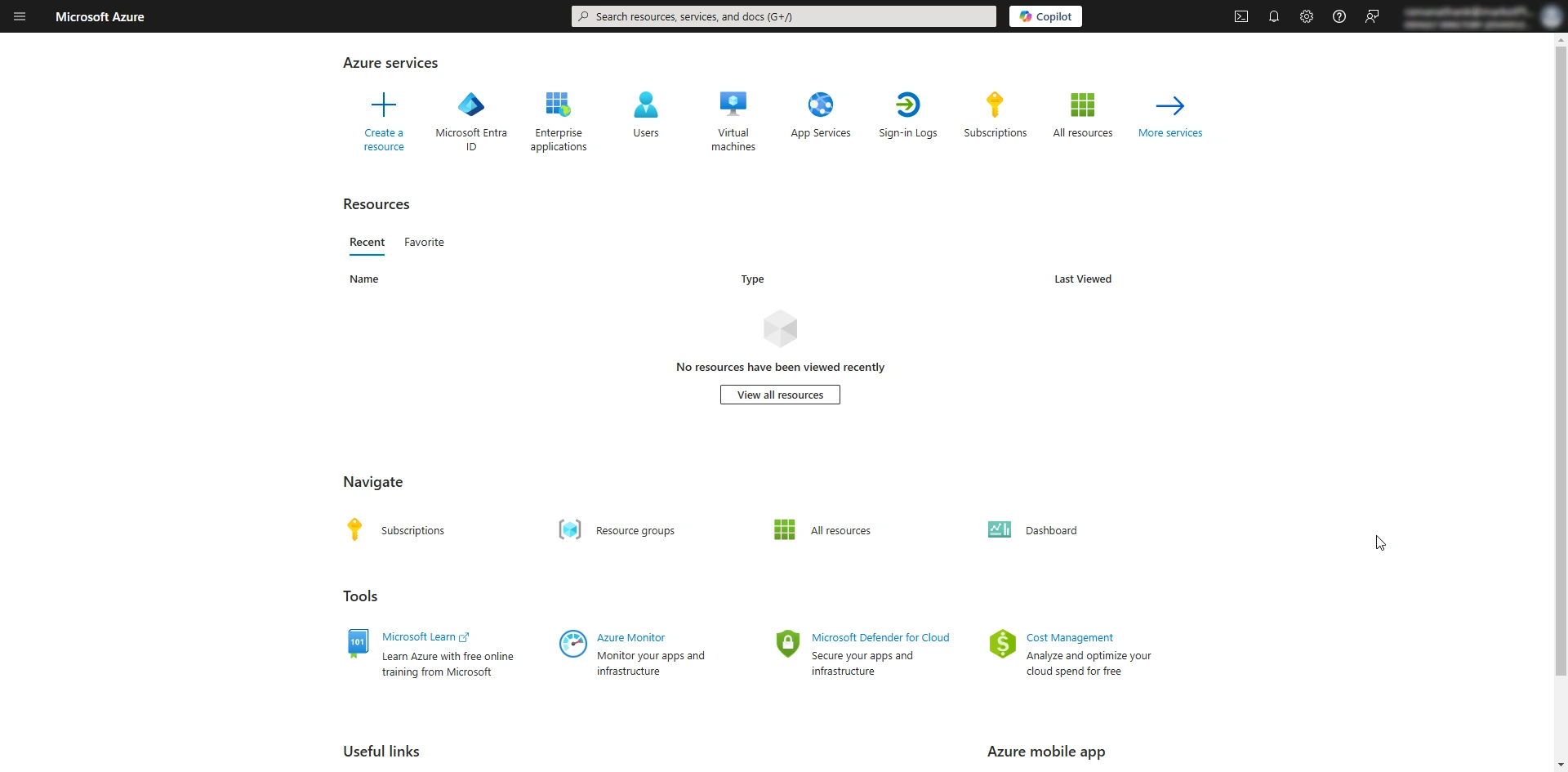Switch to the Favorite tab

(x=424, y=242)
